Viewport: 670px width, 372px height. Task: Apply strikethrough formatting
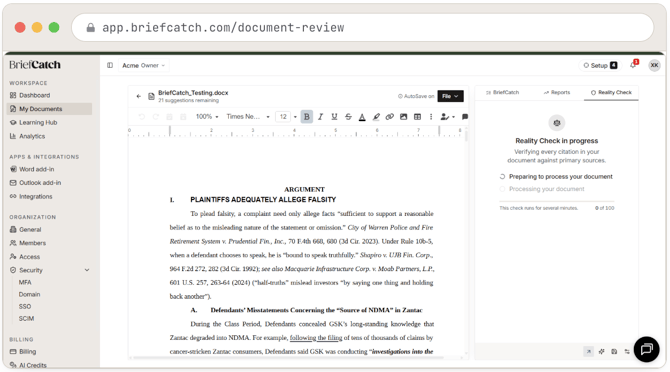coord(348,117)
